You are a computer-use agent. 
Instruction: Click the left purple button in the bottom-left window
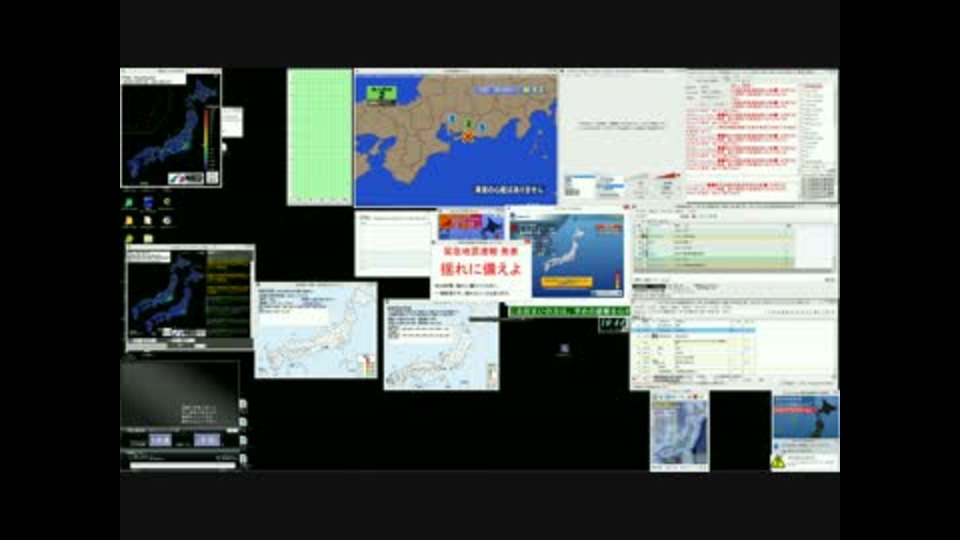160,440
